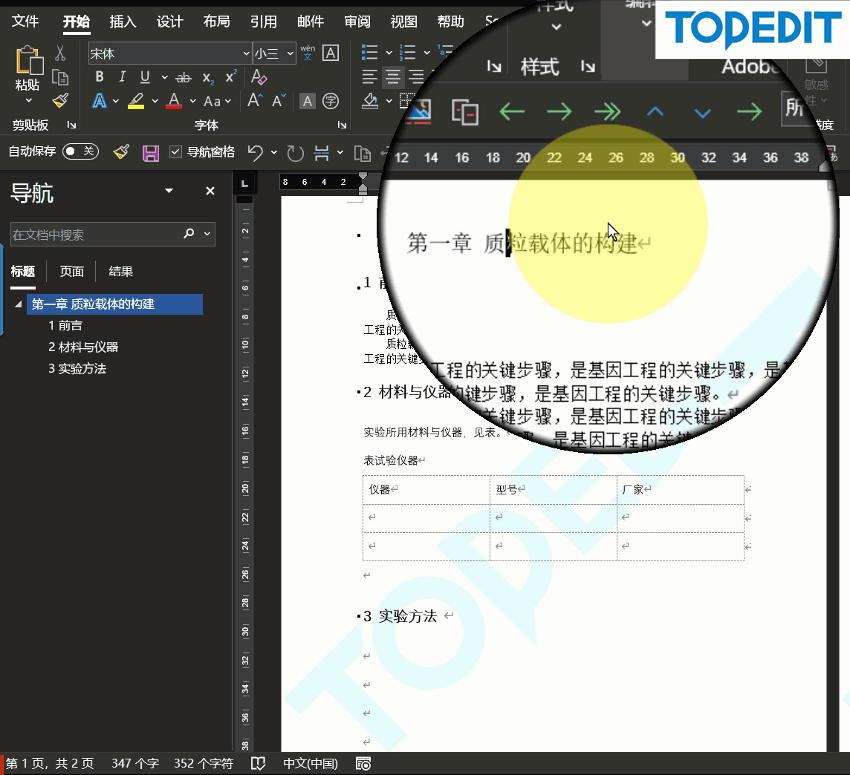Click the spell check status bar icon
This screenshot has height=775, width=850.
(x=258, y=762)
